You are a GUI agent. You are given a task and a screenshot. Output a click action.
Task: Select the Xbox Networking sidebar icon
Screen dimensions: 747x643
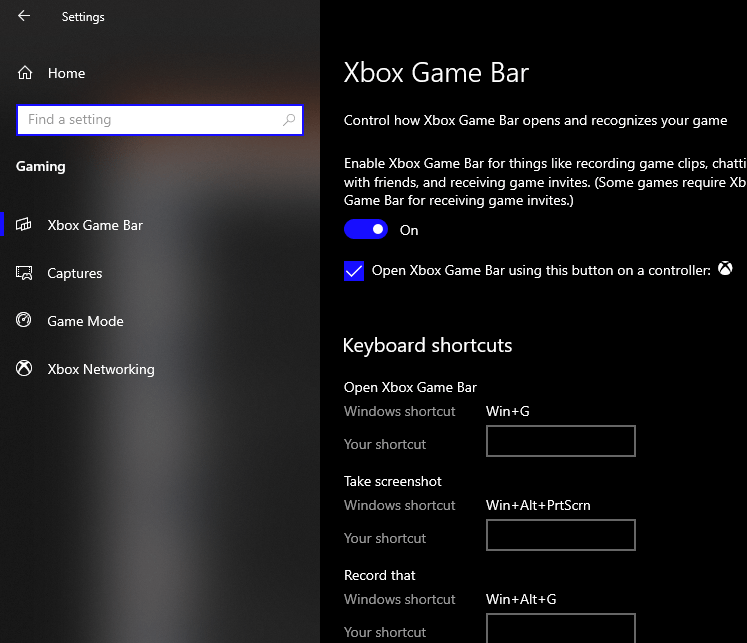tap(24, 368)
